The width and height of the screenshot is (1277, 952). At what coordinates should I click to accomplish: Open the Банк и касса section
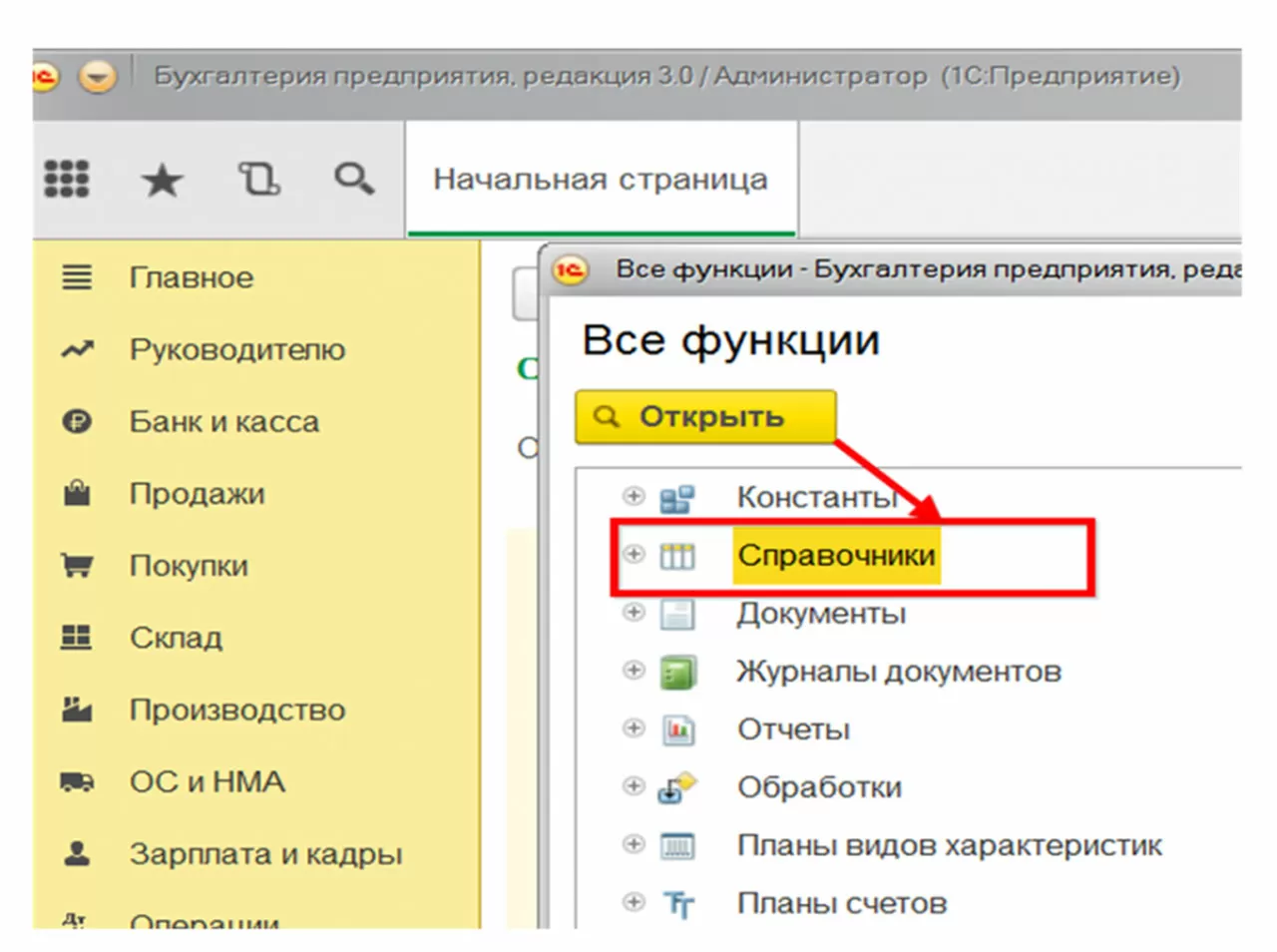pos(224,422)
